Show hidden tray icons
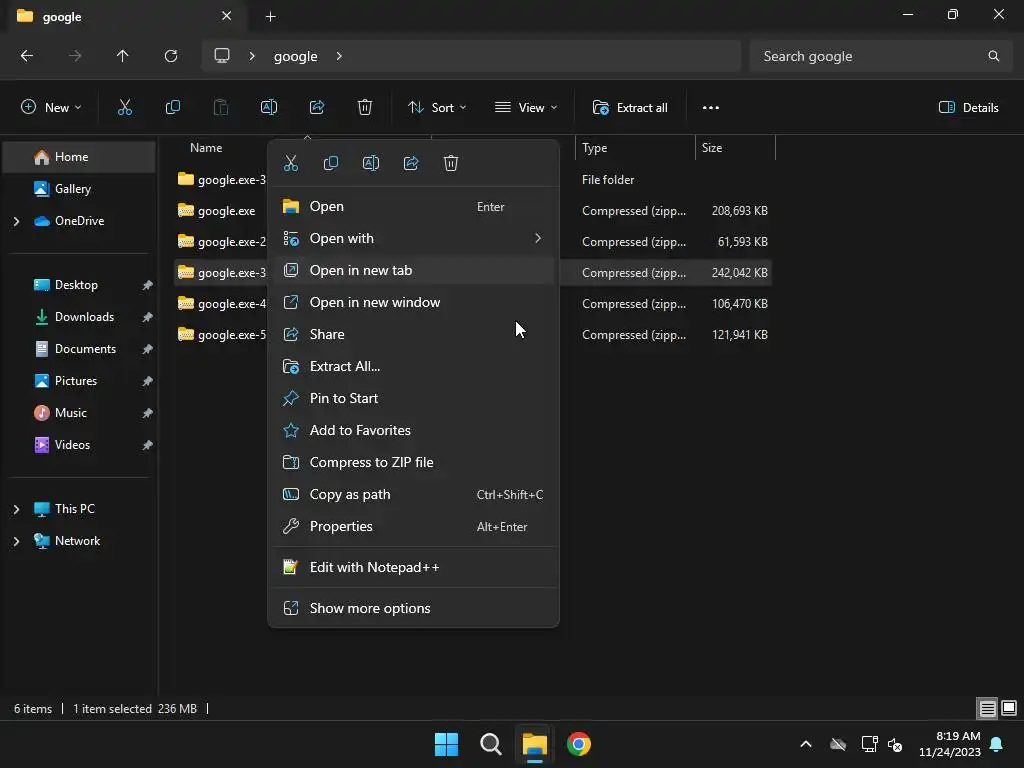The height and width of the screenshot is (768, 1024). point(806,744)
